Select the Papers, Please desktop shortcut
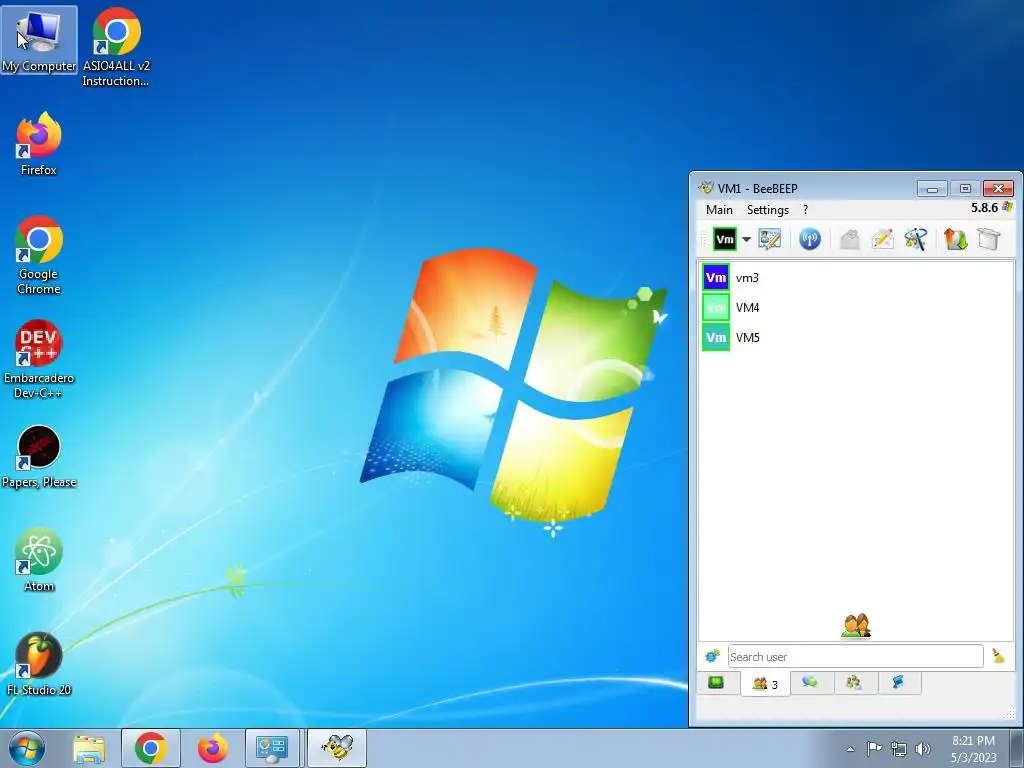Image resolution: width=1024 pixels, height=768 pixels. pyautogui.click(x=39, y=456)
